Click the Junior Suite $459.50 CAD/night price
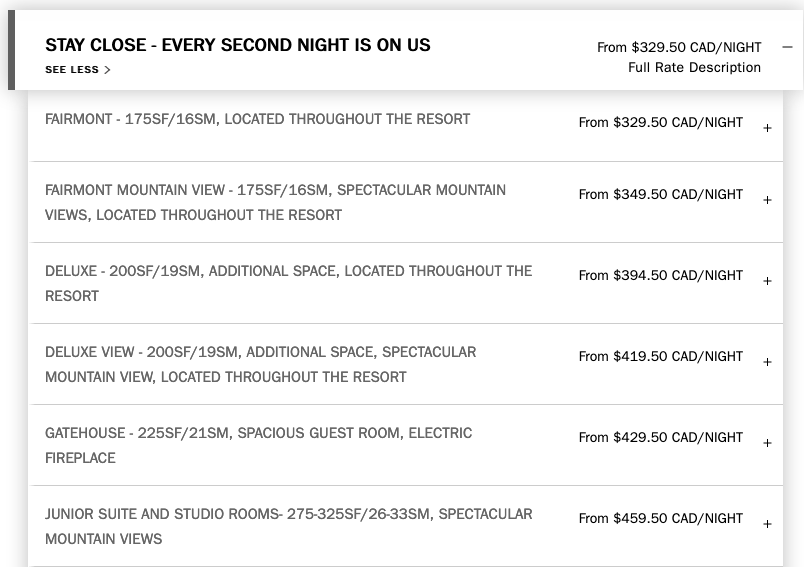The height and width of the screenshot is (567, 804). [x=661, y=519]
